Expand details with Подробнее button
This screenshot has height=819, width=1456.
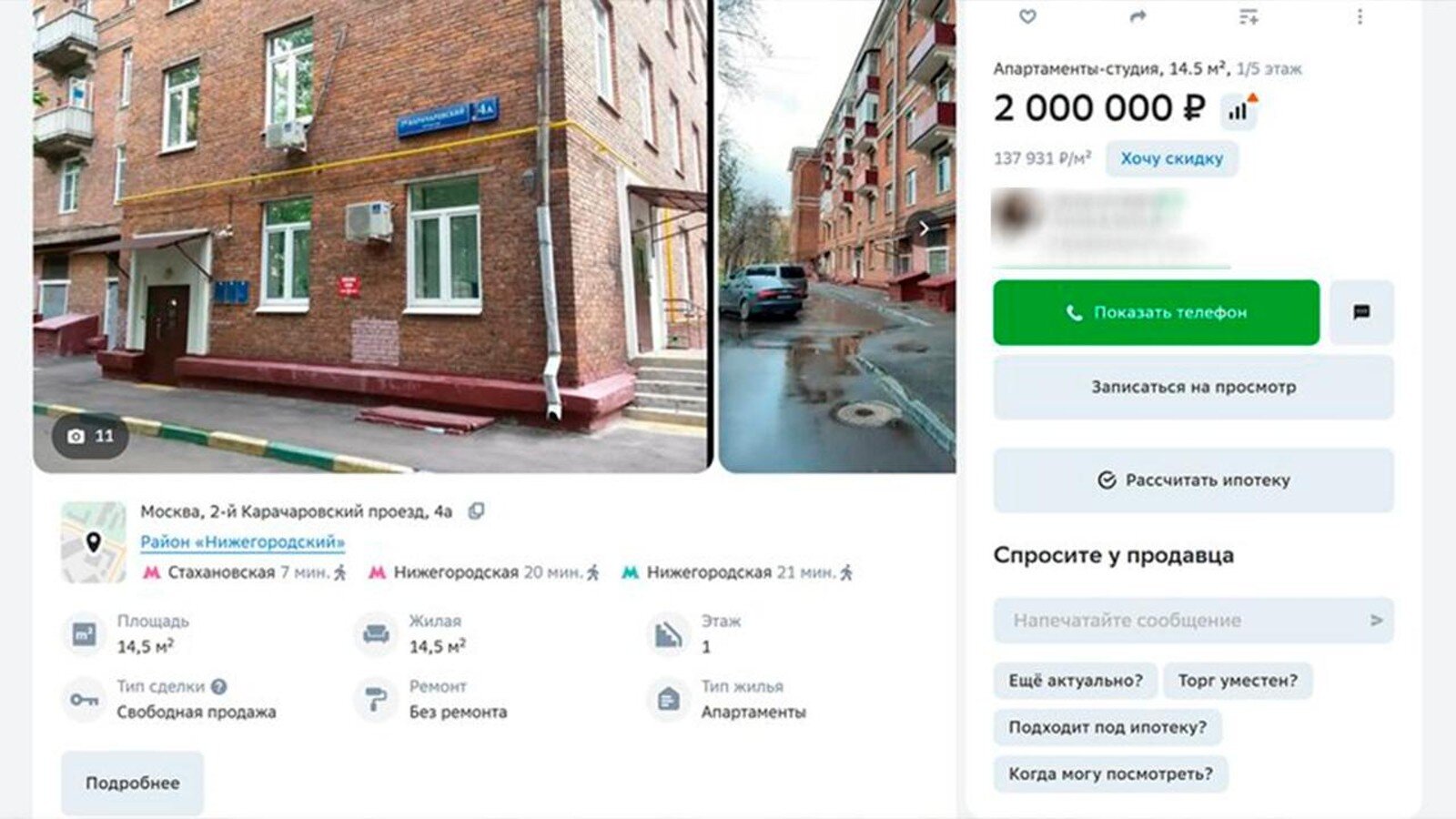coord(133,783)
